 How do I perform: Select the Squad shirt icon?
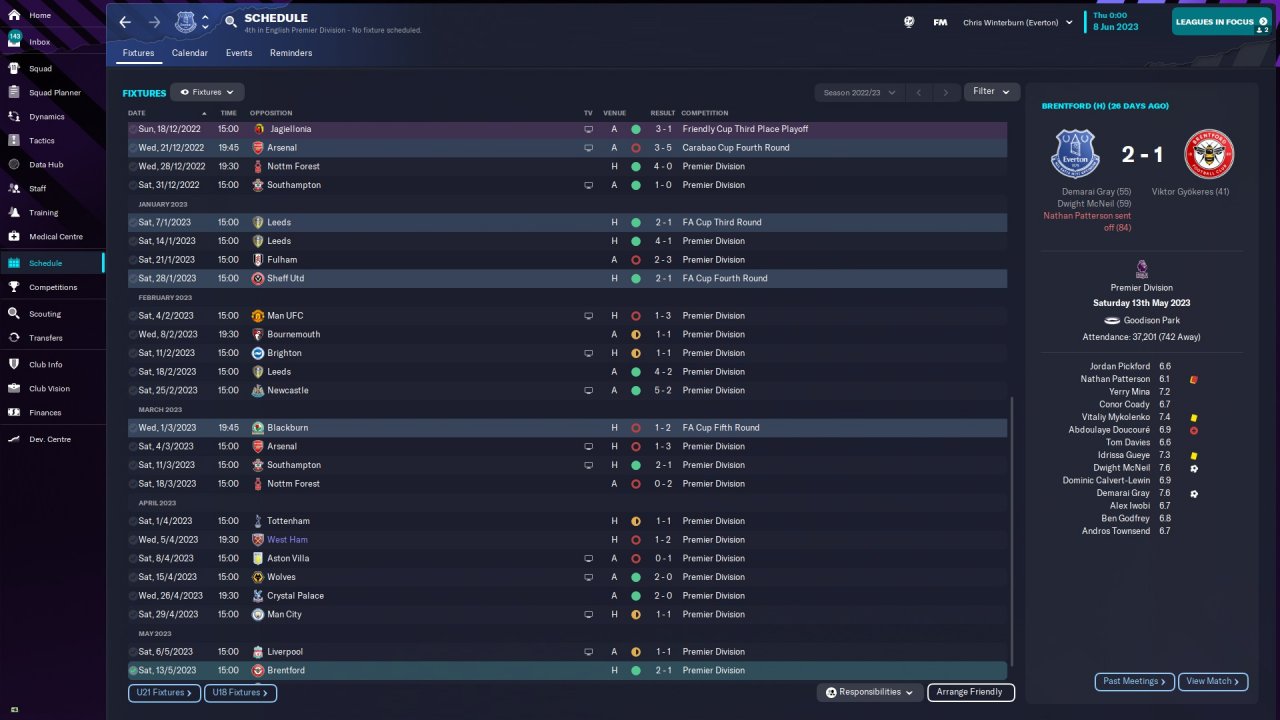tap(14, 69)
